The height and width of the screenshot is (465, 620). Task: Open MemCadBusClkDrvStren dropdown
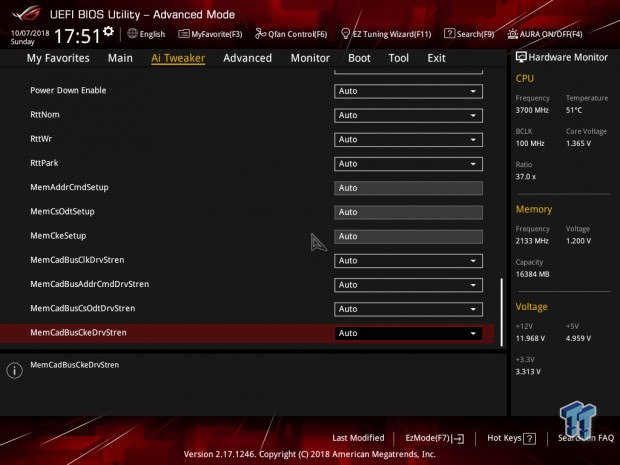[408, 261]
